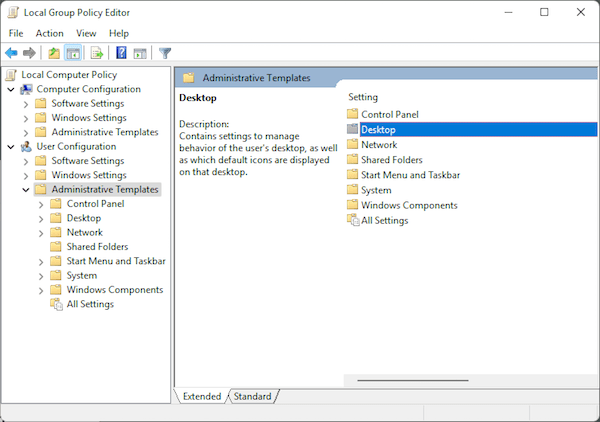Switch to the Standard tab
This screenshot has height=422, width=600.
(253, 396)
